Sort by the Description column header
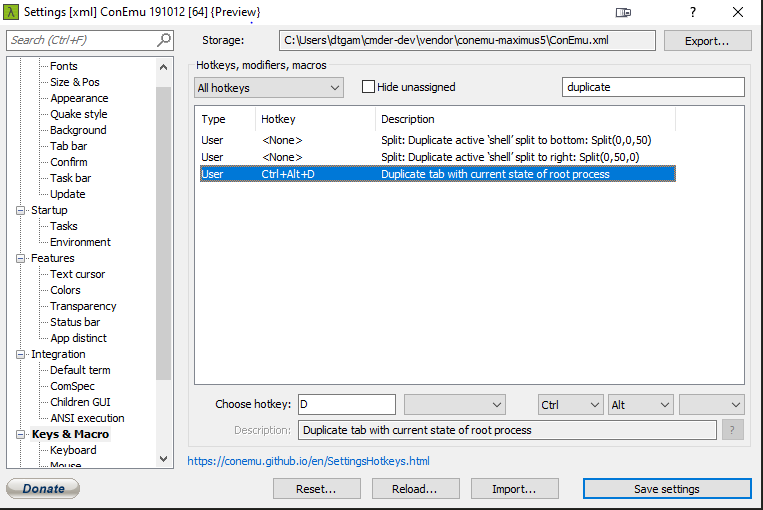 [526, 119]
